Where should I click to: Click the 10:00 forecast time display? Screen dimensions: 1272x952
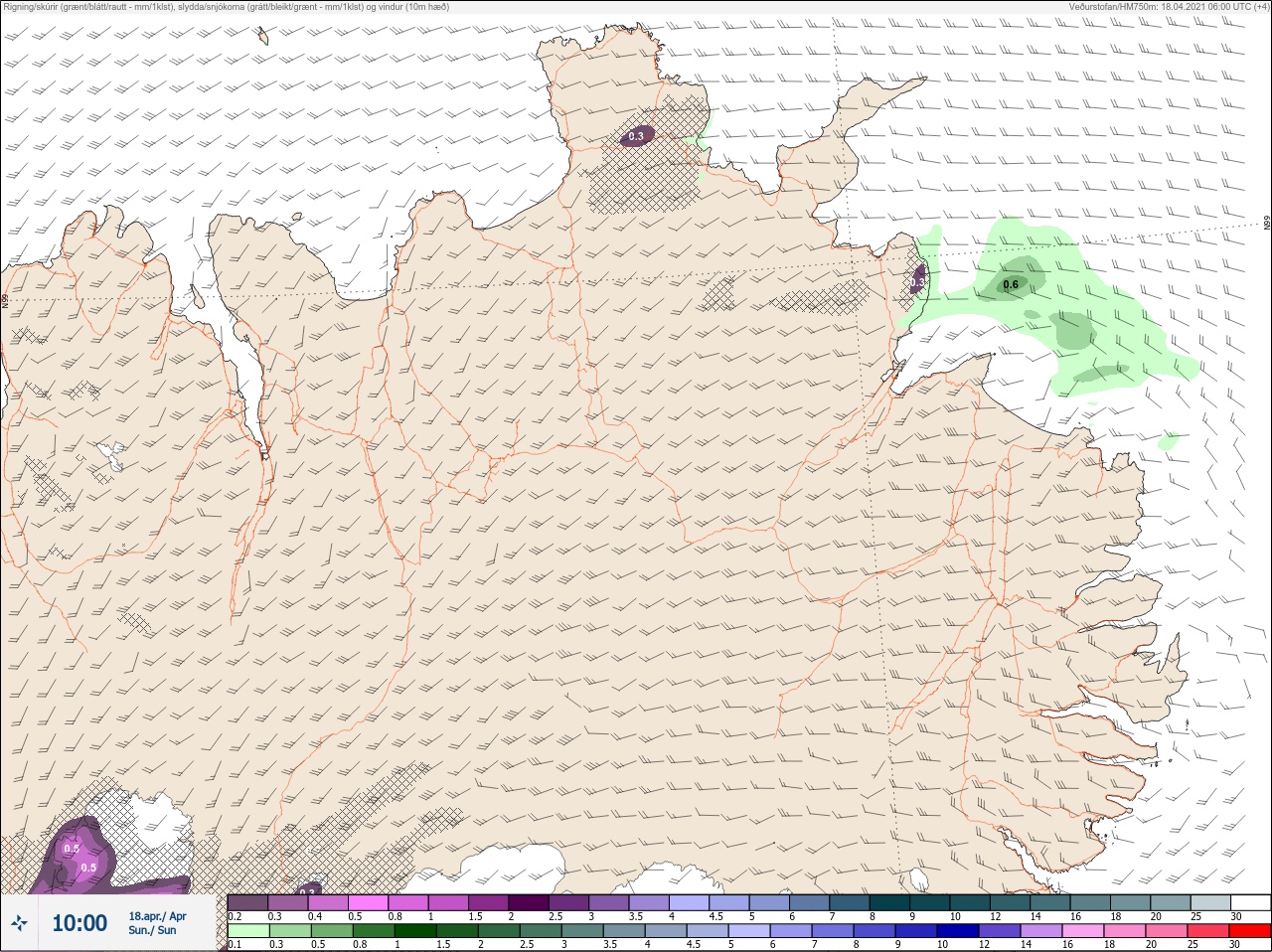coord(79,923)
